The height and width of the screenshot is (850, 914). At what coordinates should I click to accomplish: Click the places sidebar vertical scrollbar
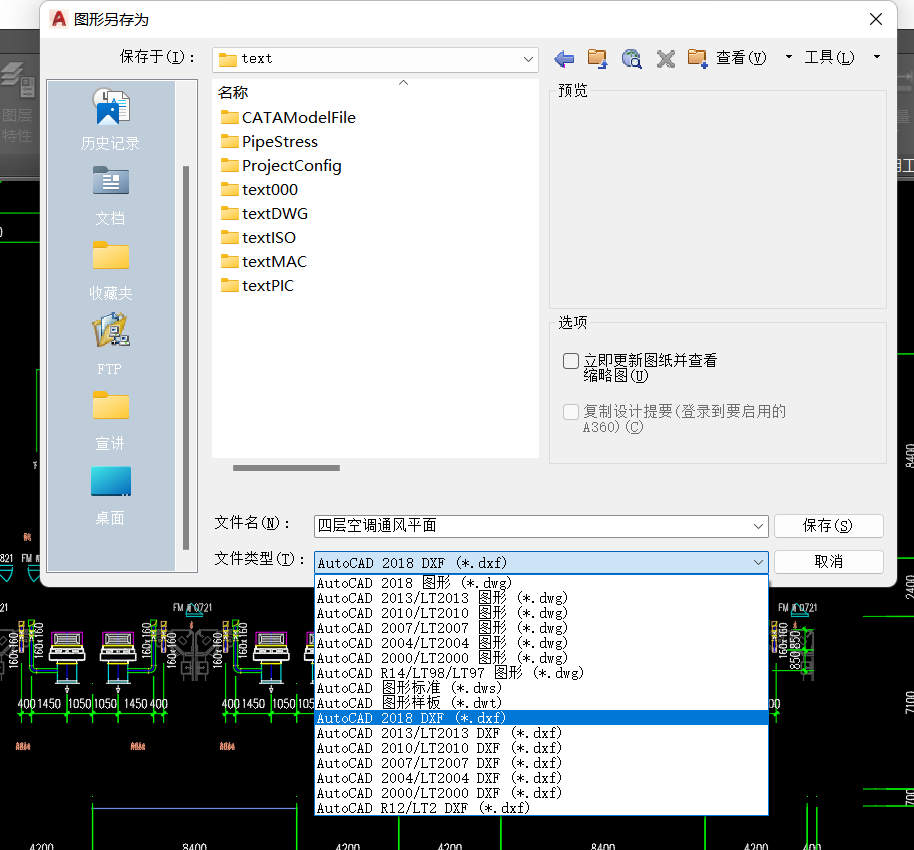186,358
